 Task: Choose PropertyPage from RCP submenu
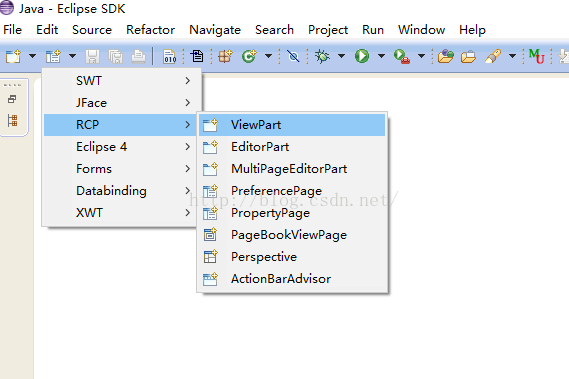[292, 213]
